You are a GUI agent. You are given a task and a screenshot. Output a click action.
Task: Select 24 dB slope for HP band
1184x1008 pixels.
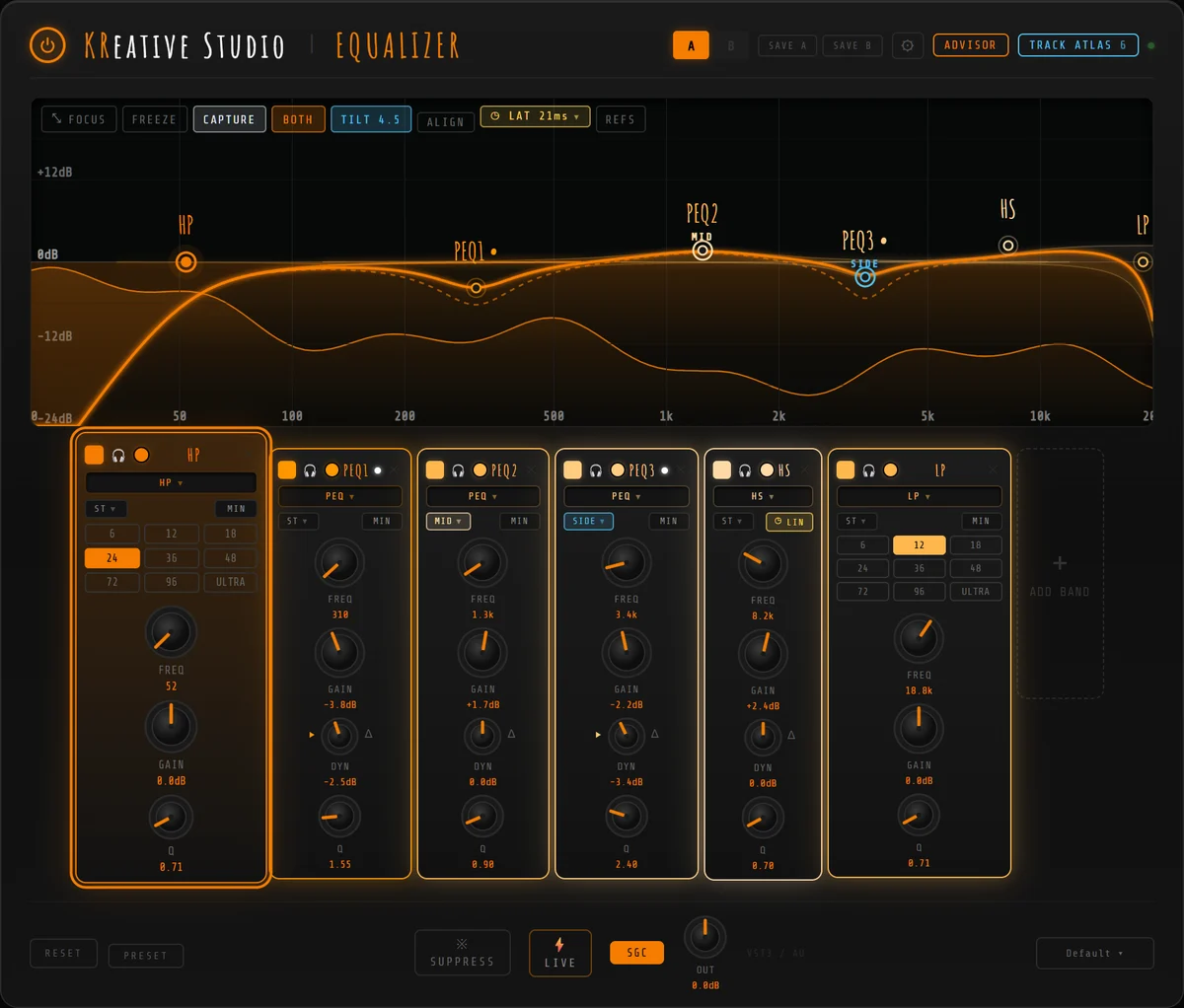click(x=111, y=558)
